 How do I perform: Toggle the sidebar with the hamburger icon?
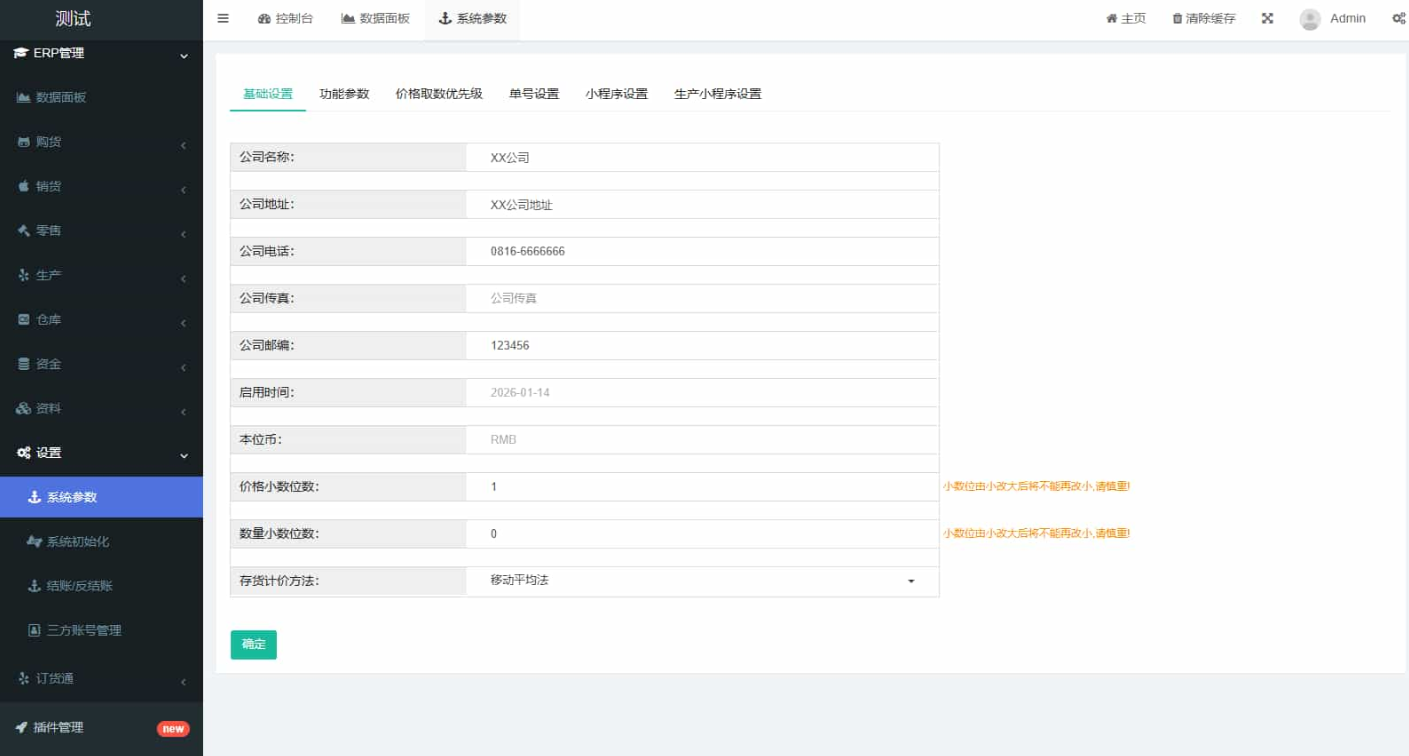pos(223,17)
